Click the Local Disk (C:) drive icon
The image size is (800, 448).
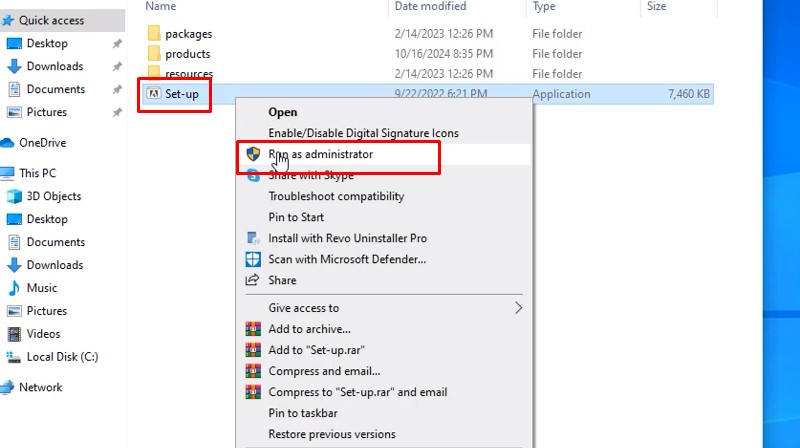click(x=15, y=357)
